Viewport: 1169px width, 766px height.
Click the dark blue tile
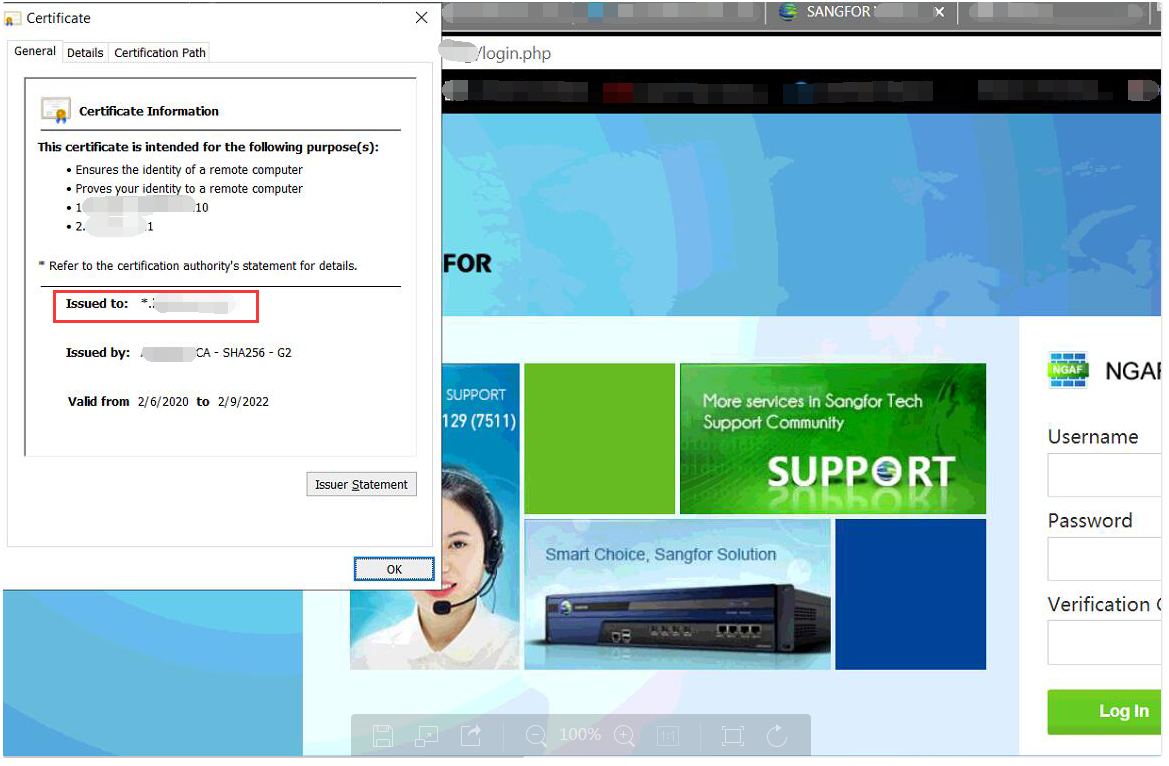pos(910,595)
